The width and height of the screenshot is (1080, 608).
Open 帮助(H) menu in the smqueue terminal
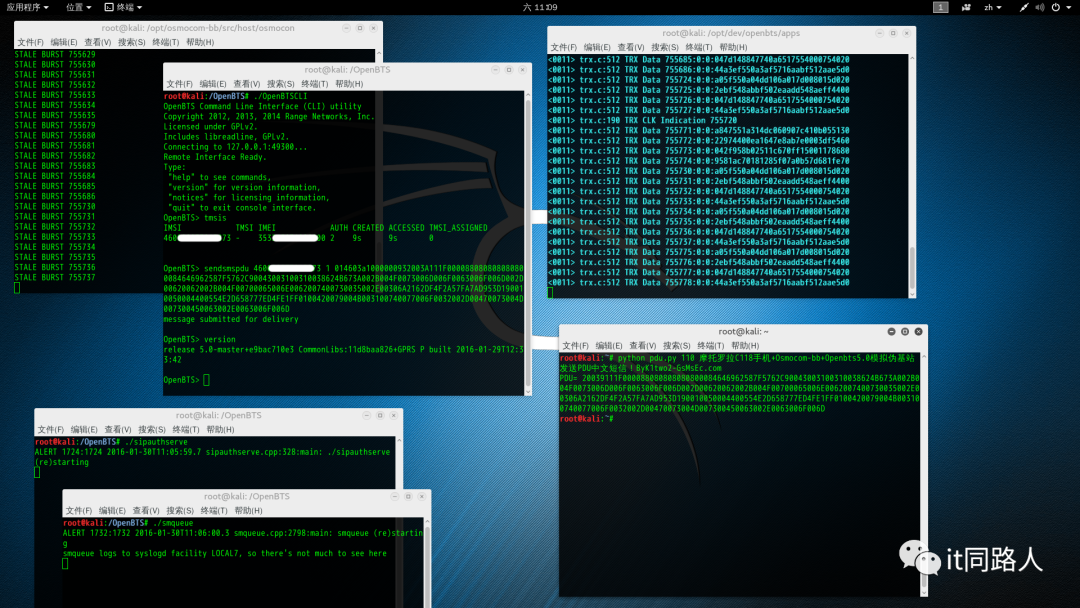click(249, 511)
